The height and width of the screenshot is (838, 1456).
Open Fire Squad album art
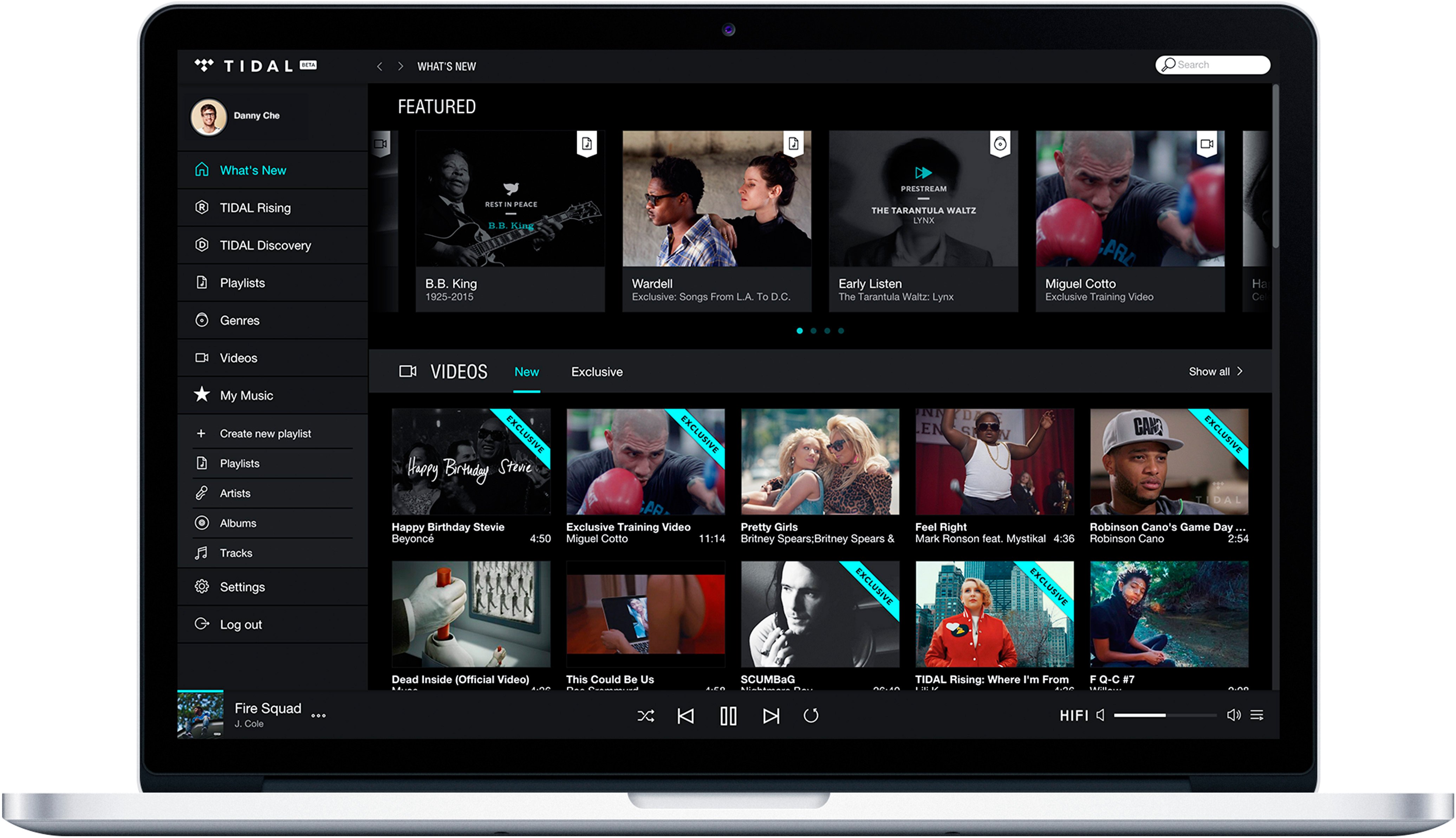pos(200,715)
